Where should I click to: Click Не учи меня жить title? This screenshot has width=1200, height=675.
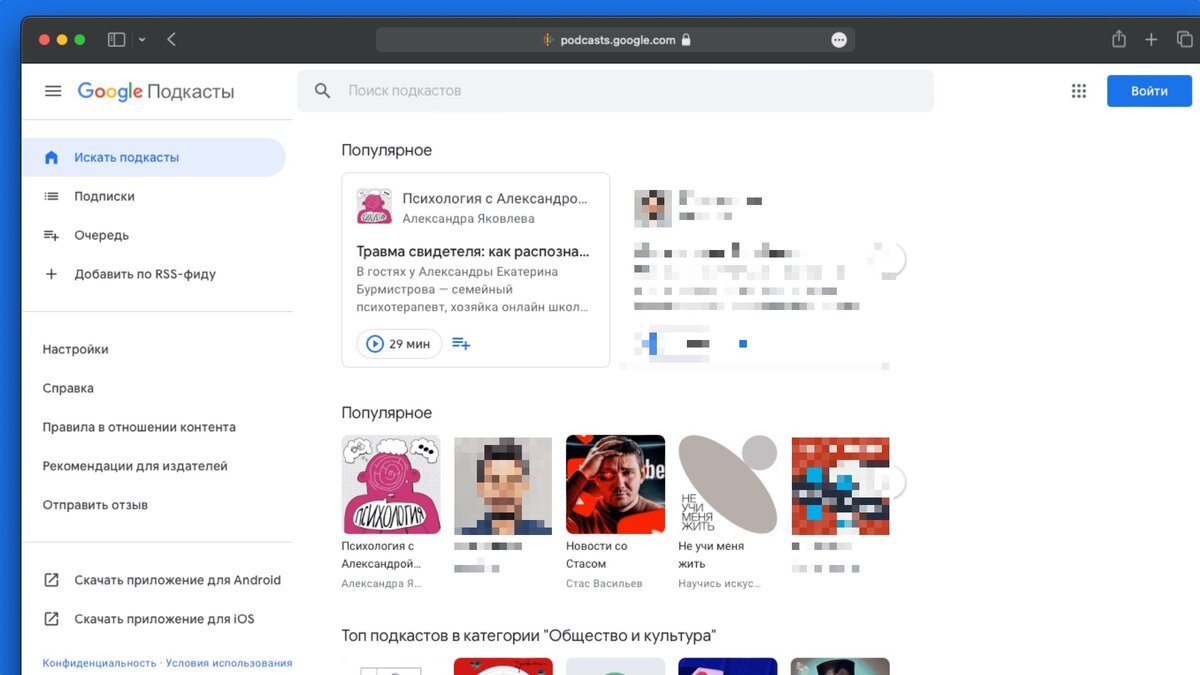[711, 555]
